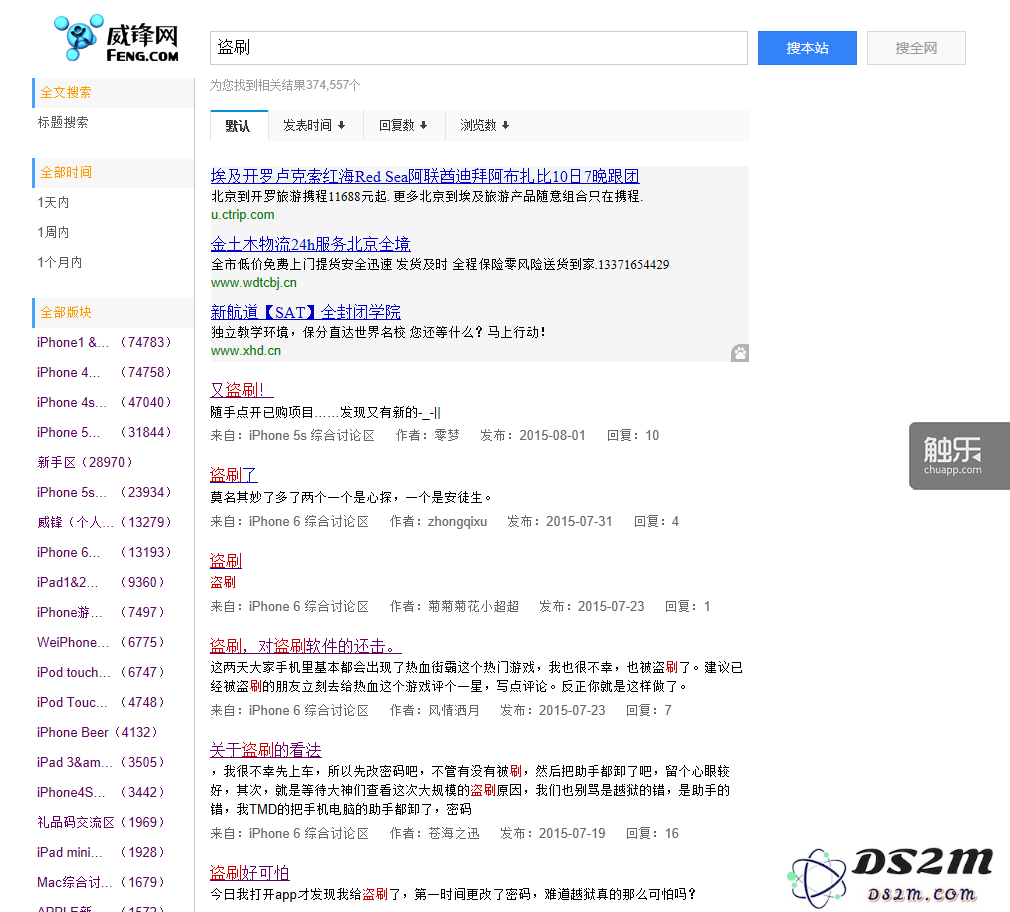Filter results to 1天内
This screenshot has height=912, width=1010.
53,202
